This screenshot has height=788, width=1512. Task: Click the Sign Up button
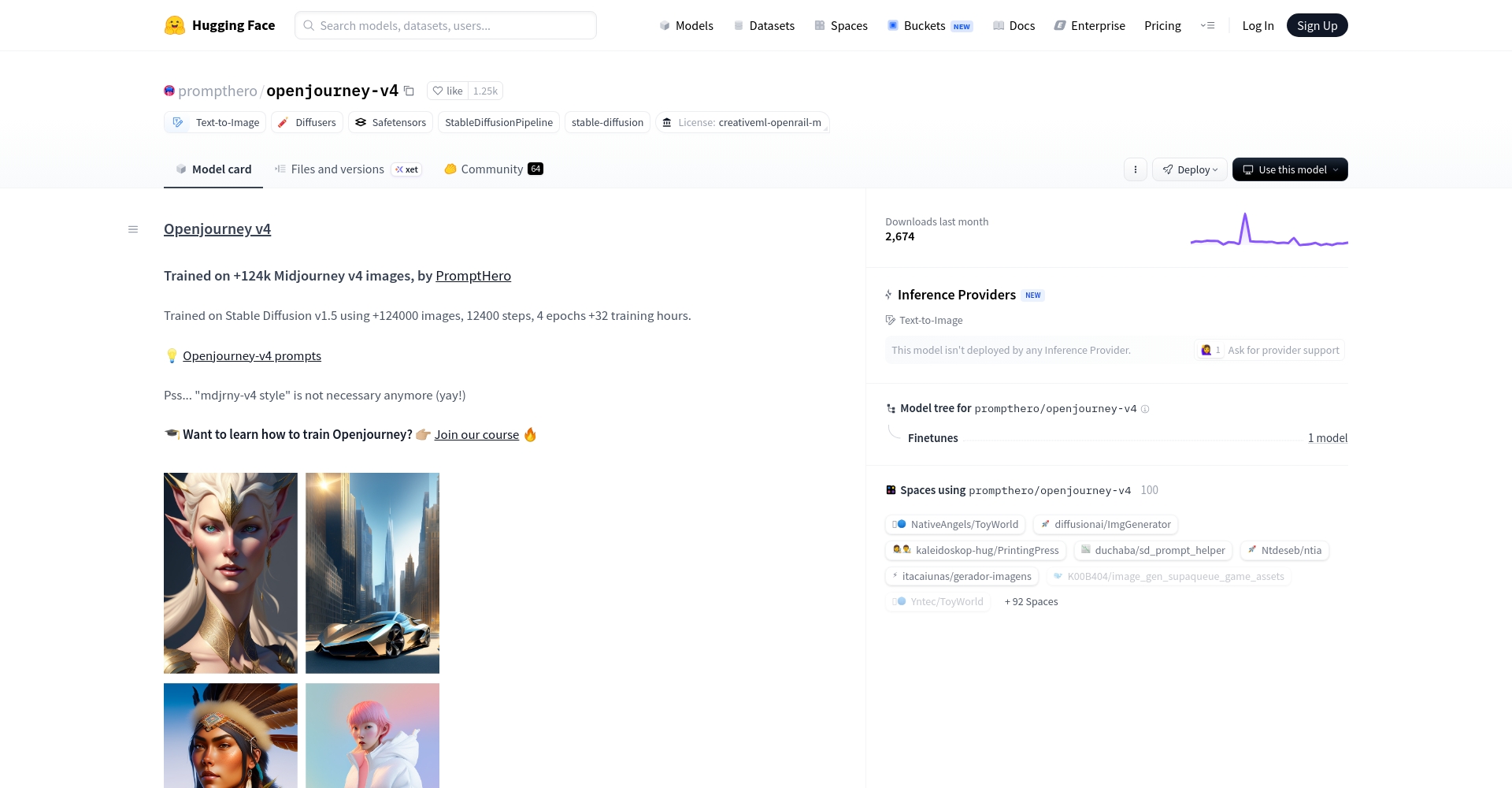(x=1317, y=25)
